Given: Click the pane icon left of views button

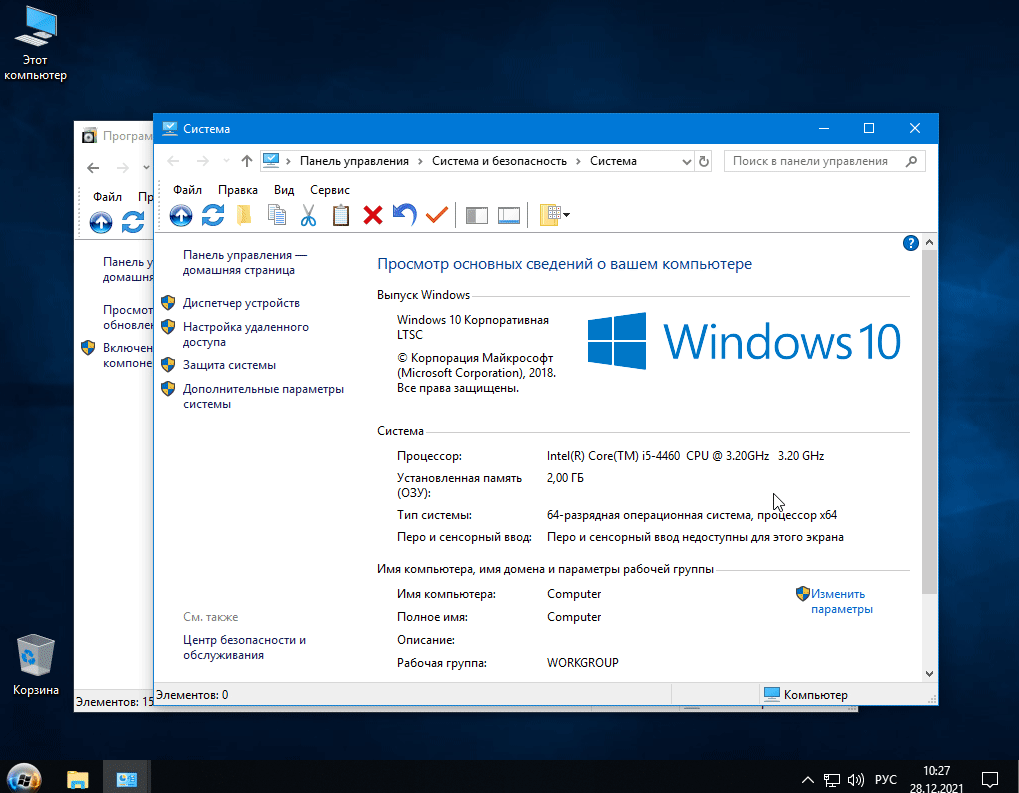Looking at the screenshot, I should point(509,215).
